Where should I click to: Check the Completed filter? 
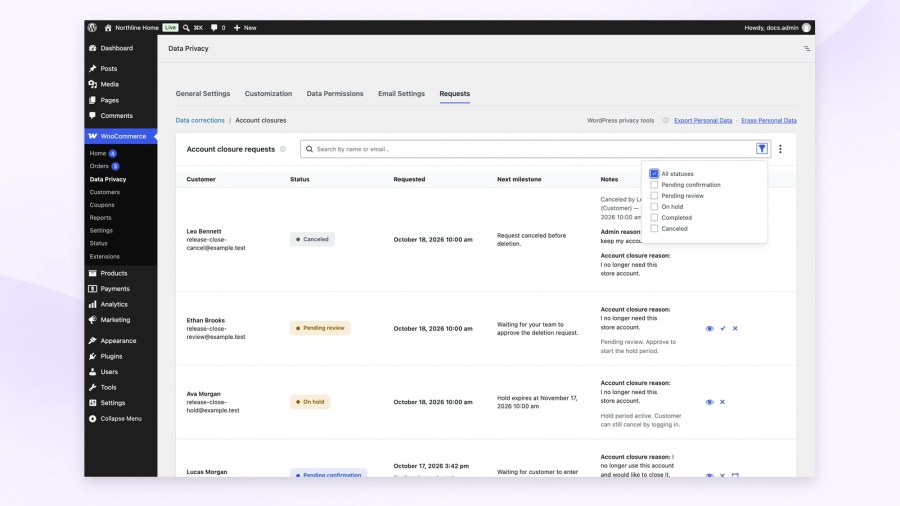pos(654,217)
